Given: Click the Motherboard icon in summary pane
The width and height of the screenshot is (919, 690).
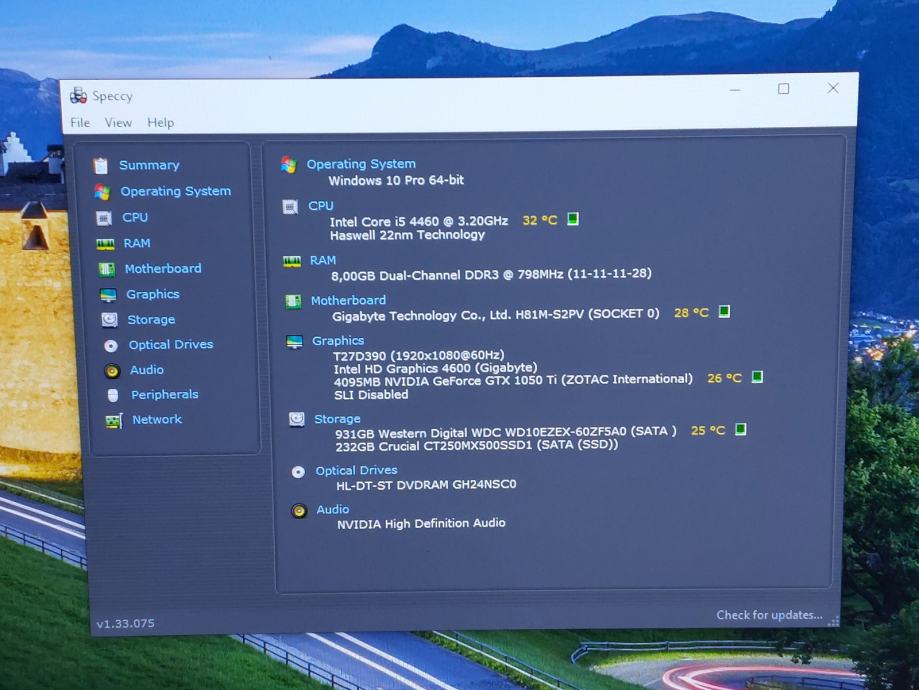Looking at the screenshot, I should 293,301.
